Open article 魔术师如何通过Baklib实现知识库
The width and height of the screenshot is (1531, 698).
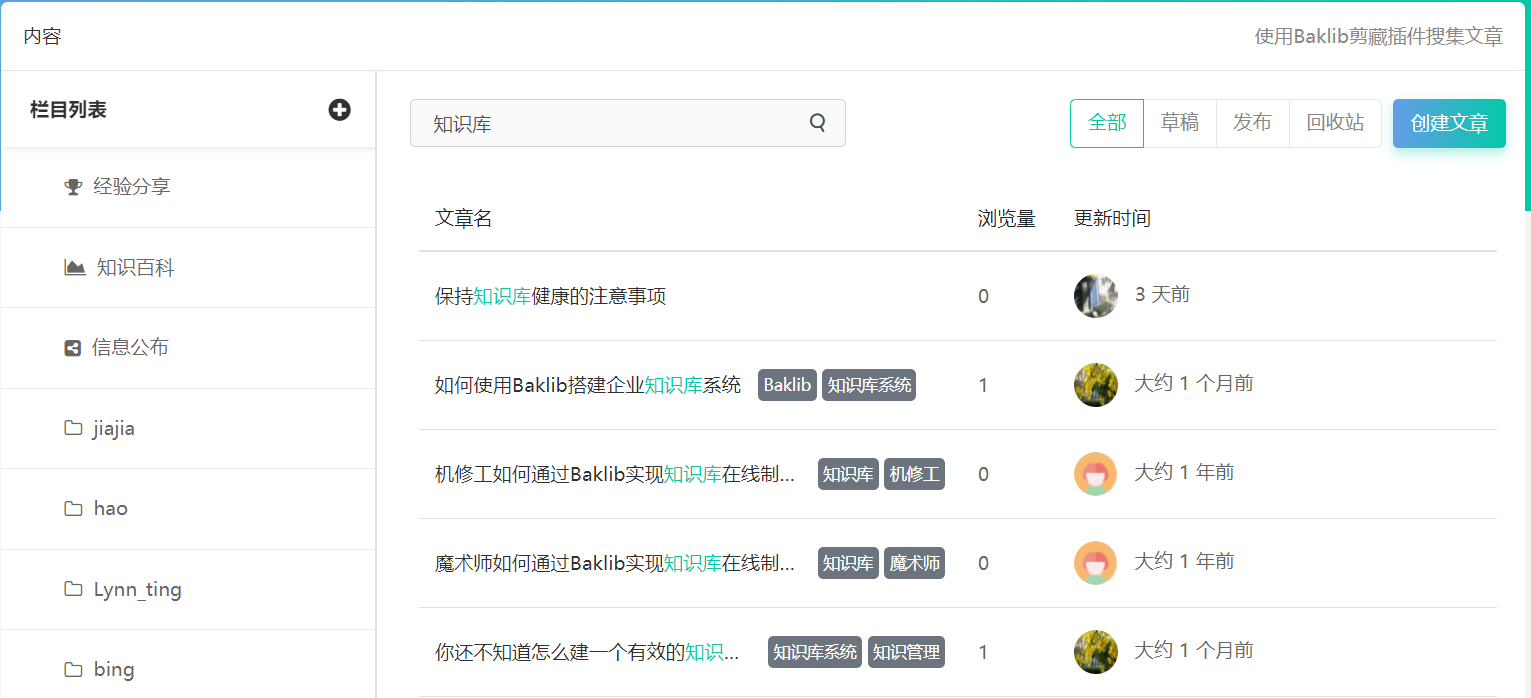point(615,563)
